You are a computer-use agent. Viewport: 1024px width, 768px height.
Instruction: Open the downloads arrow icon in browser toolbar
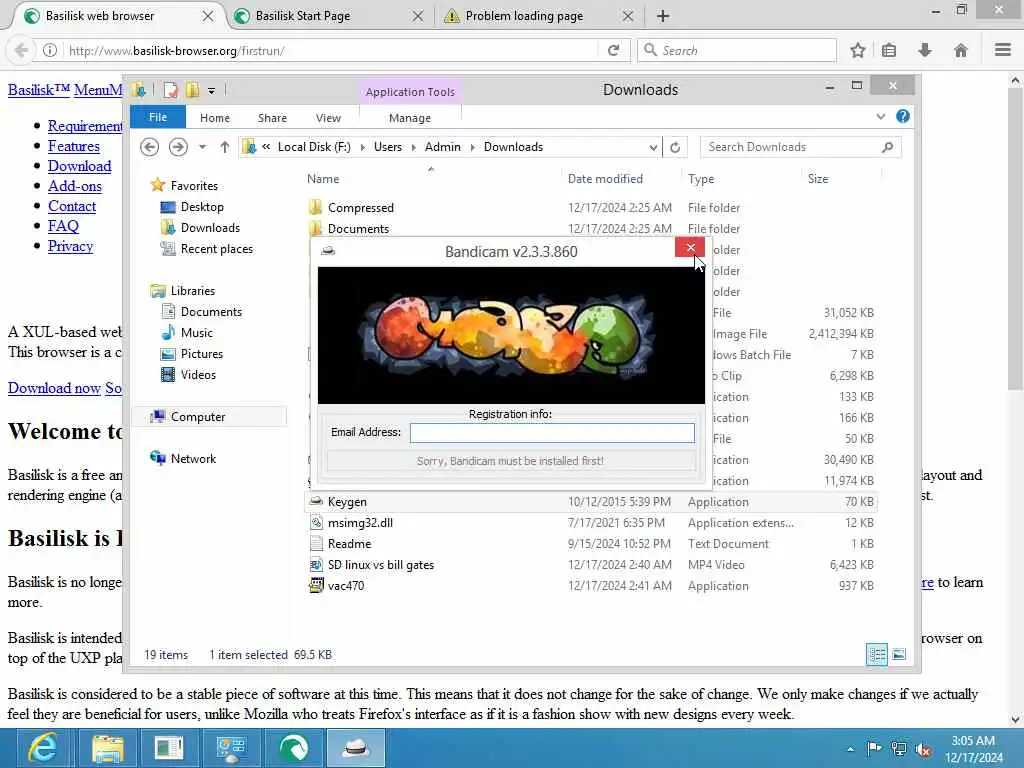pyautogui.click(x=925, y=50)
